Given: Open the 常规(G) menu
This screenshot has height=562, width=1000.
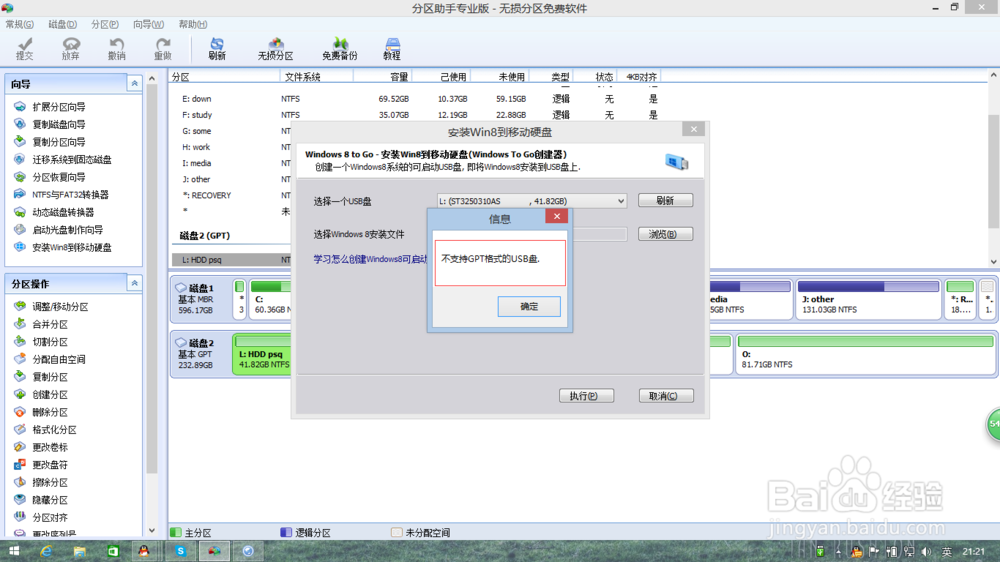Looking at the screenshot, I should click(20, 24).
